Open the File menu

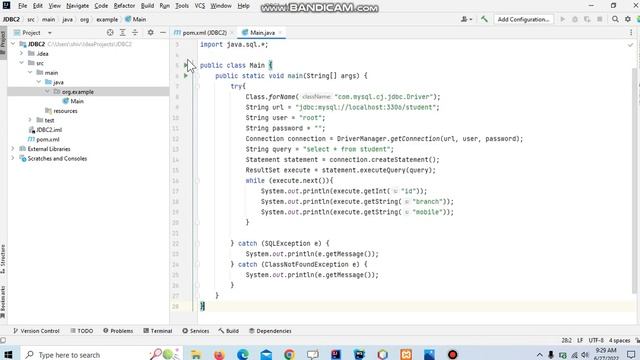click(x=22, y=6)
